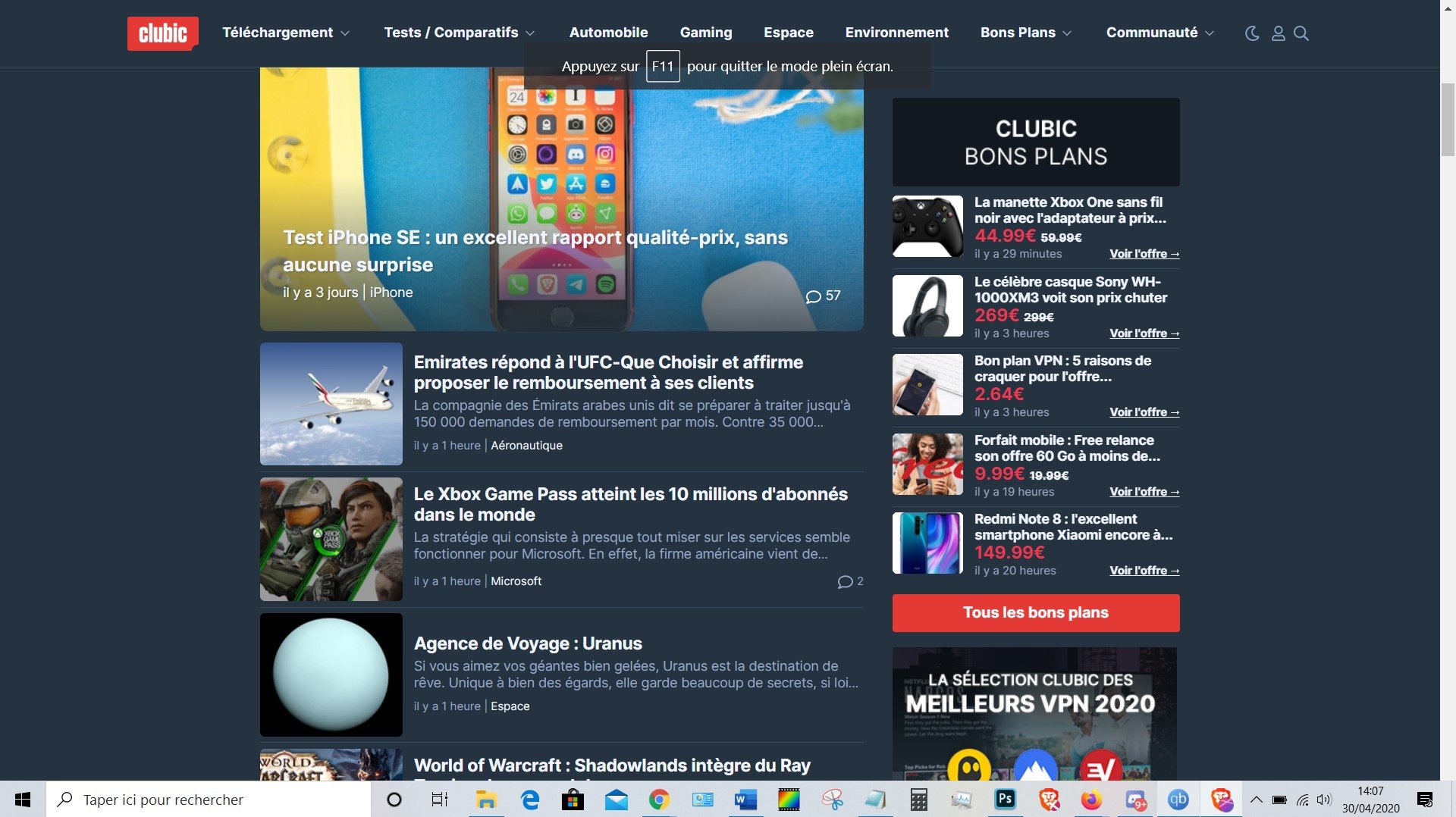This screenshot has height=817, width=1456.
Task: Open the Emirates airplane article thumbnail
Action: pyautogui.click(x=331, y=403)
